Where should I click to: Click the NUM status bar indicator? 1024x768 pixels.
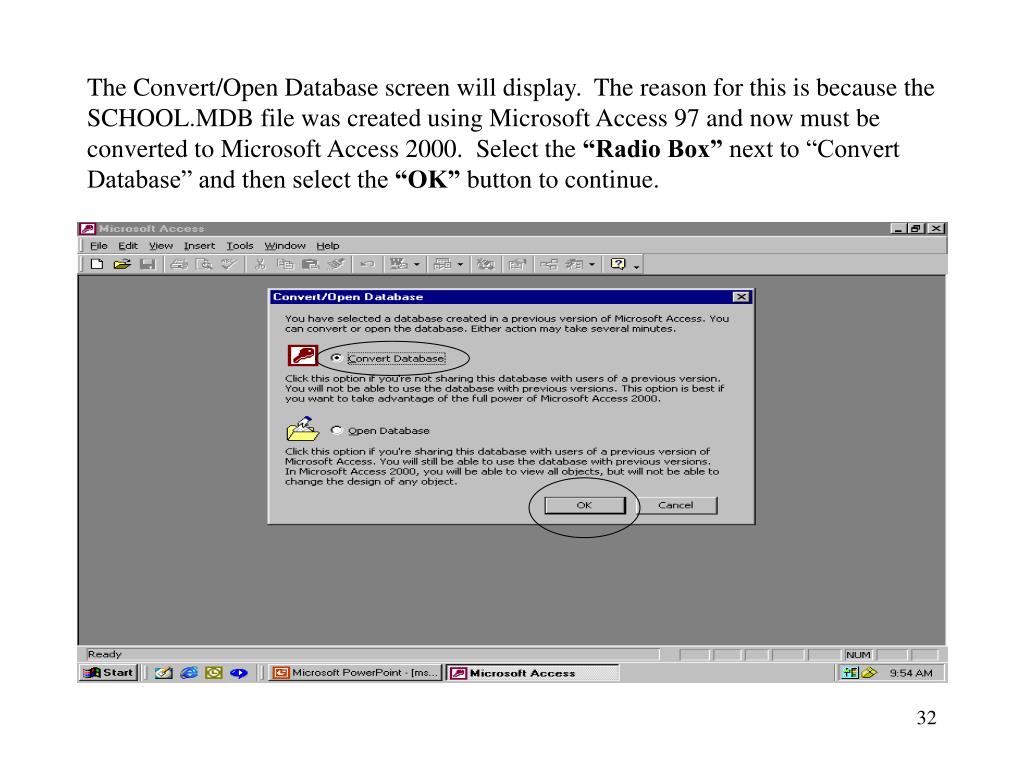(x=858, y=654)
